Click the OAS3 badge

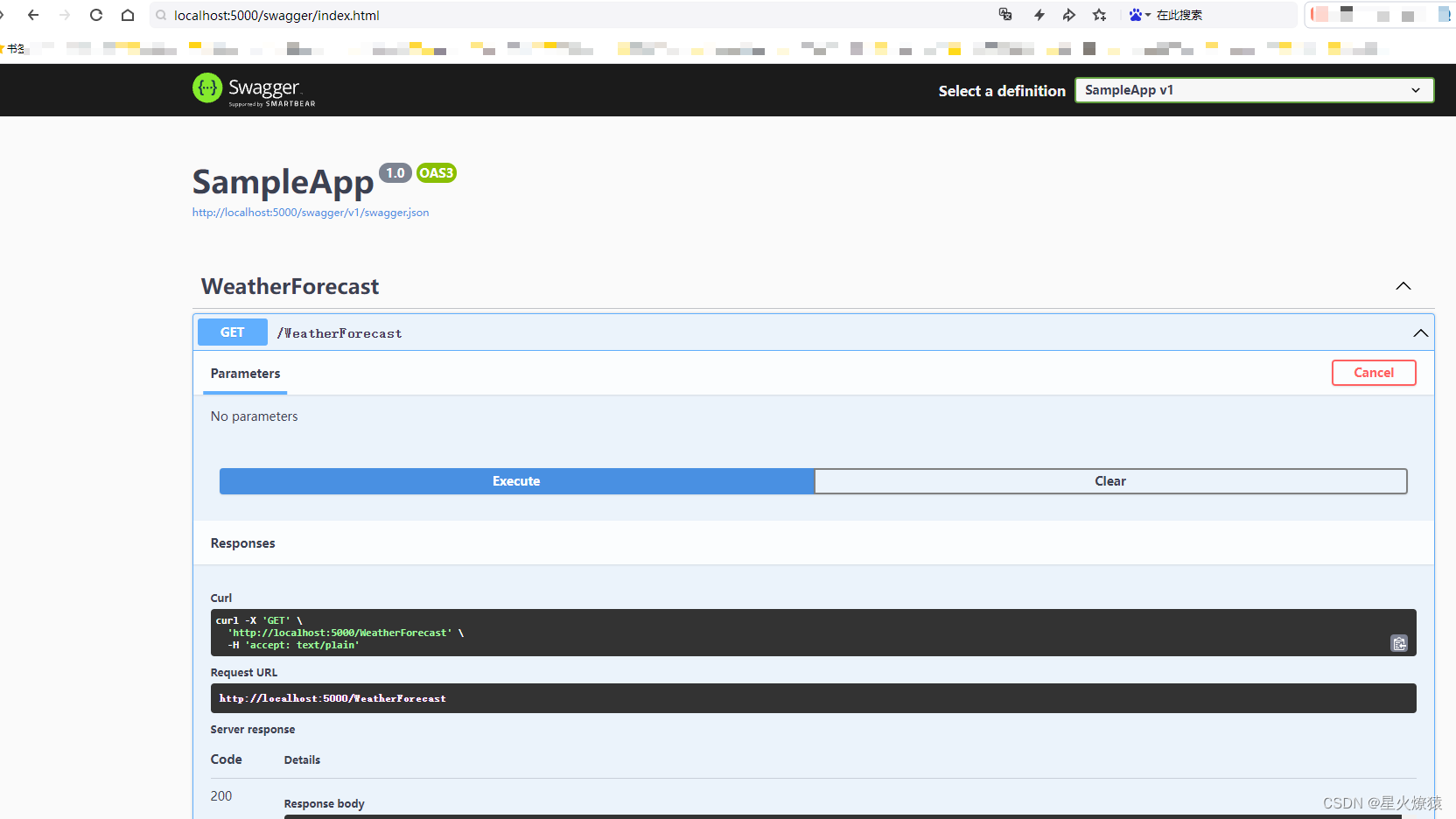pos(437,173)
